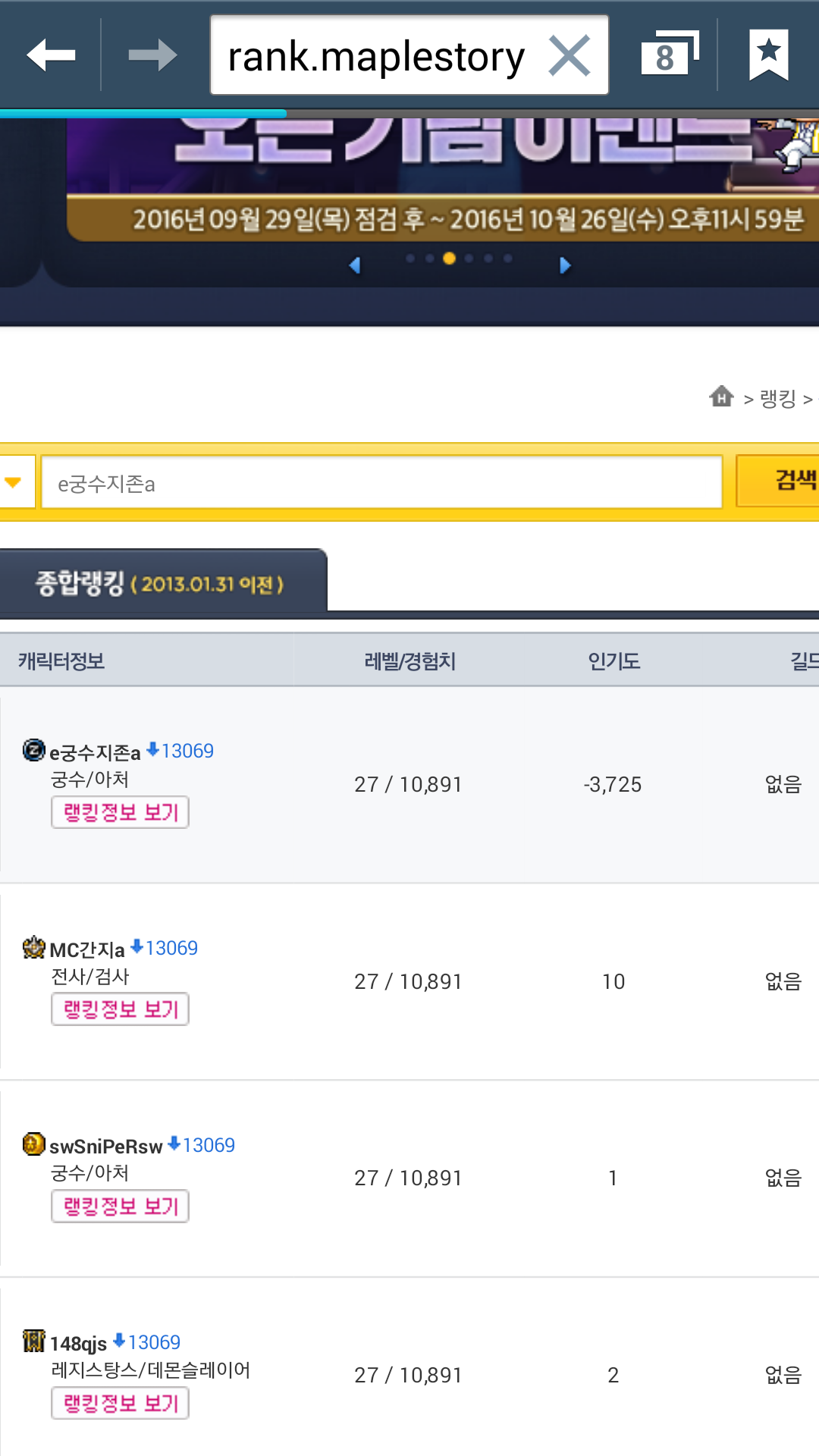Select the last banner pagination dot

(507, 259)
